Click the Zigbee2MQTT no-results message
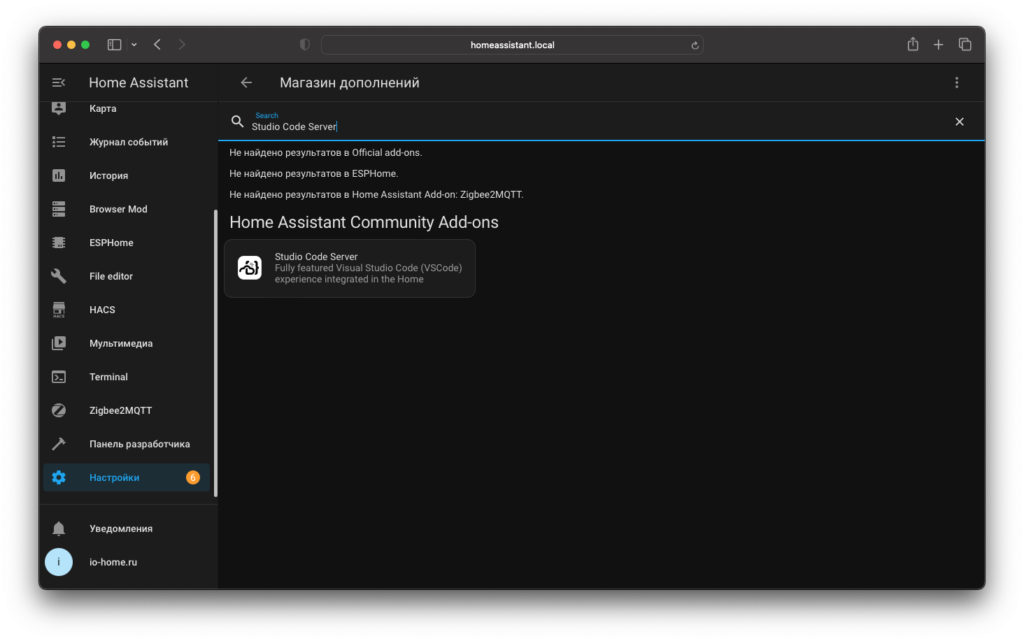The width and height of the screenshot is (1024, 641). click(x=376, y=195)
